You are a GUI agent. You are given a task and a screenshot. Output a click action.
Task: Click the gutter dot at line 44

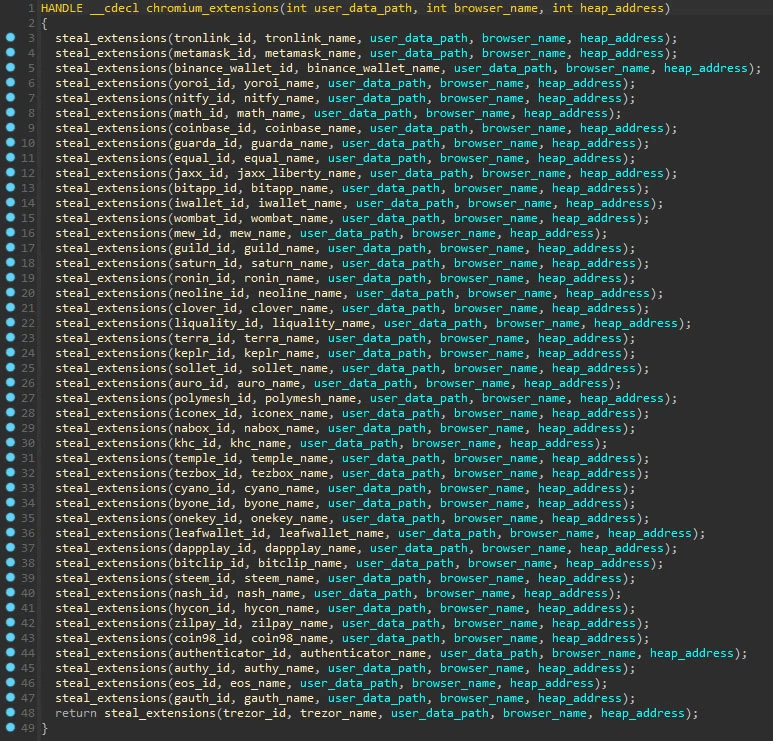[x=11, y=653]
